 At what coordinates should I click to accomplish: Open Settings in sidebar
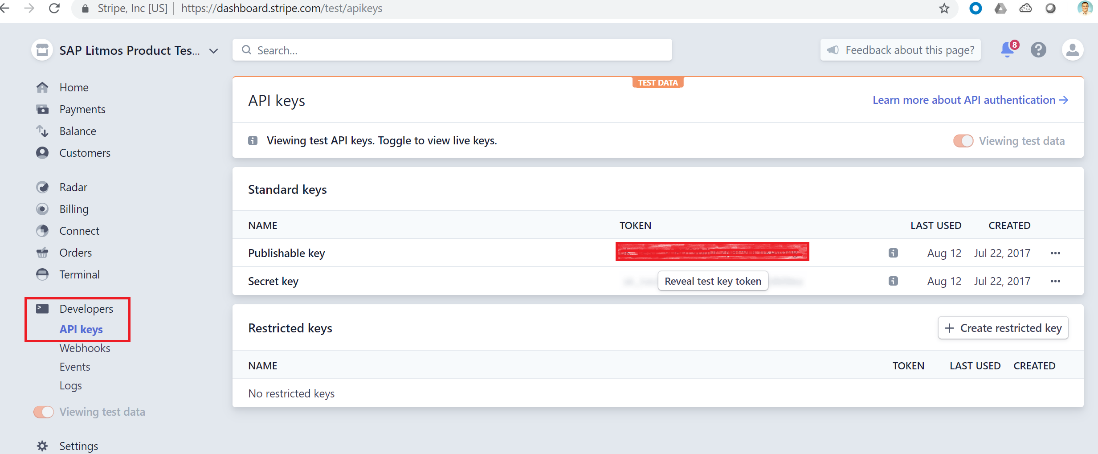point(78,446)
